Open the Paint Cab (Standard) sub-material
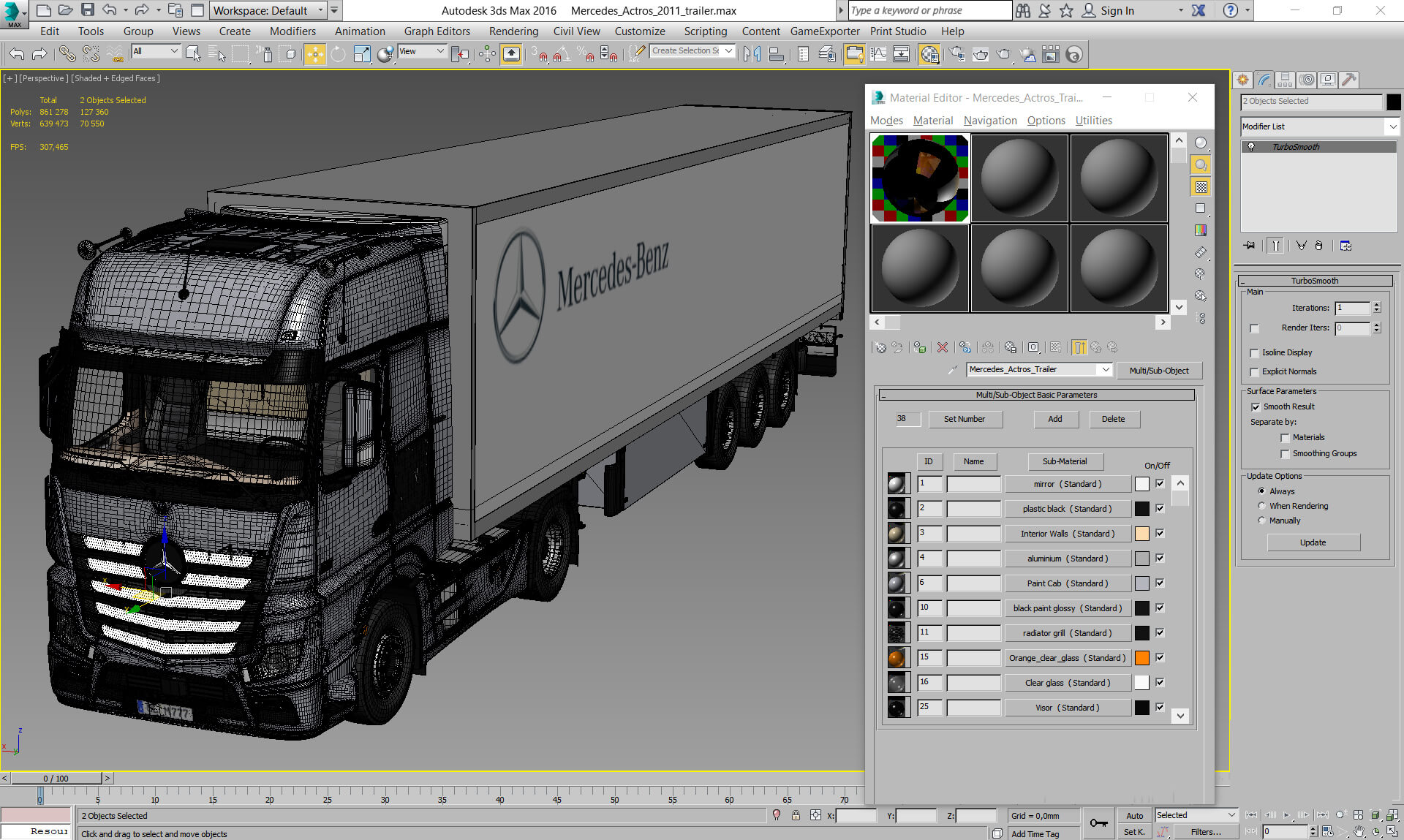The height and width of the screenshot is (840, 1404). (x=1067, y=583)
